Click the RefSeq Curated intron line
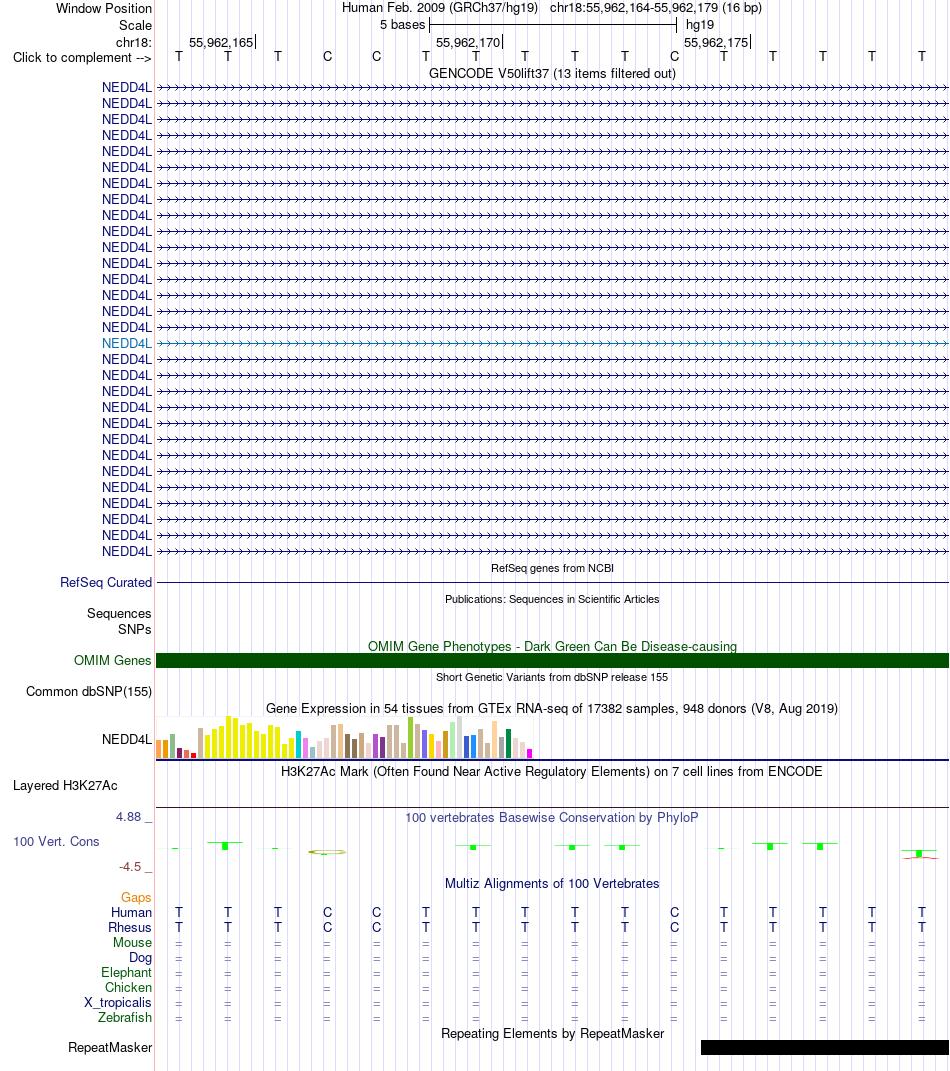This screenshot has height=1071, width=950. click(553, 583)
